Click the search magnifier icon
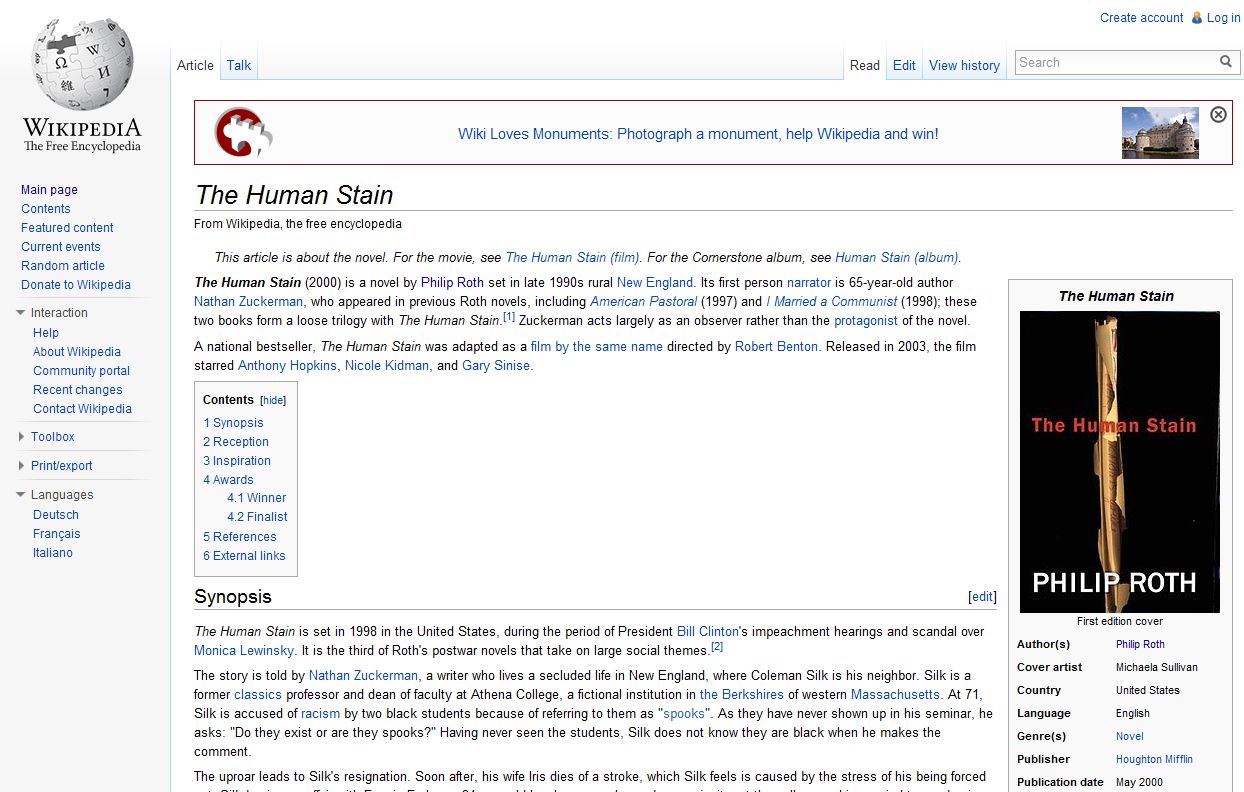The height and width of the screenshot is (792, 1244). coord(1226,62)
